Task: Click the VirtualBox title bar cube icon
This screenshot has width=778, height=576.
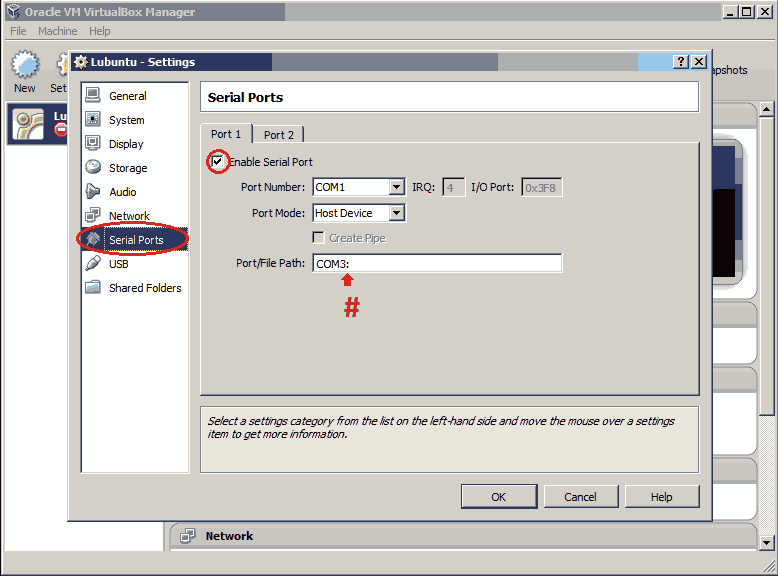Action: 13,11
